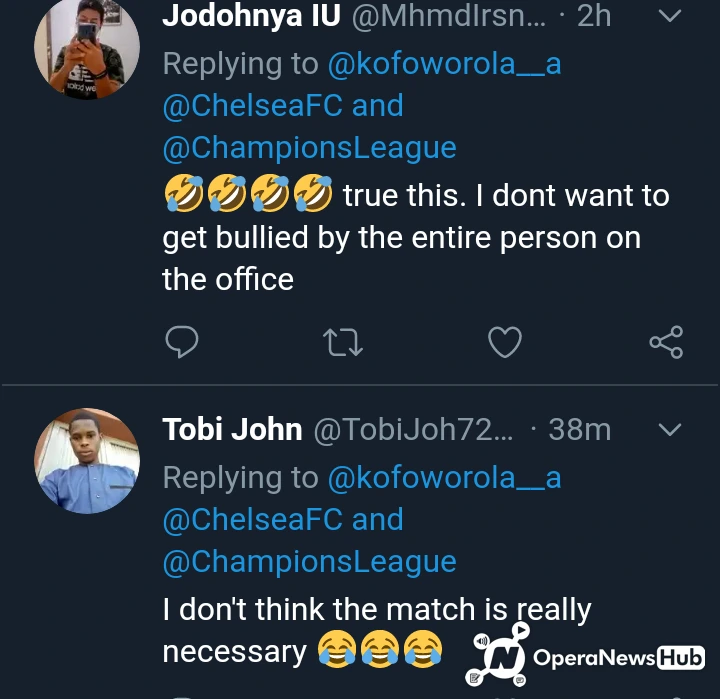This screenshot has height=699, width=720.
Task: Open the 2h timestamp on first tweet
Action: (x=594, y=16)
